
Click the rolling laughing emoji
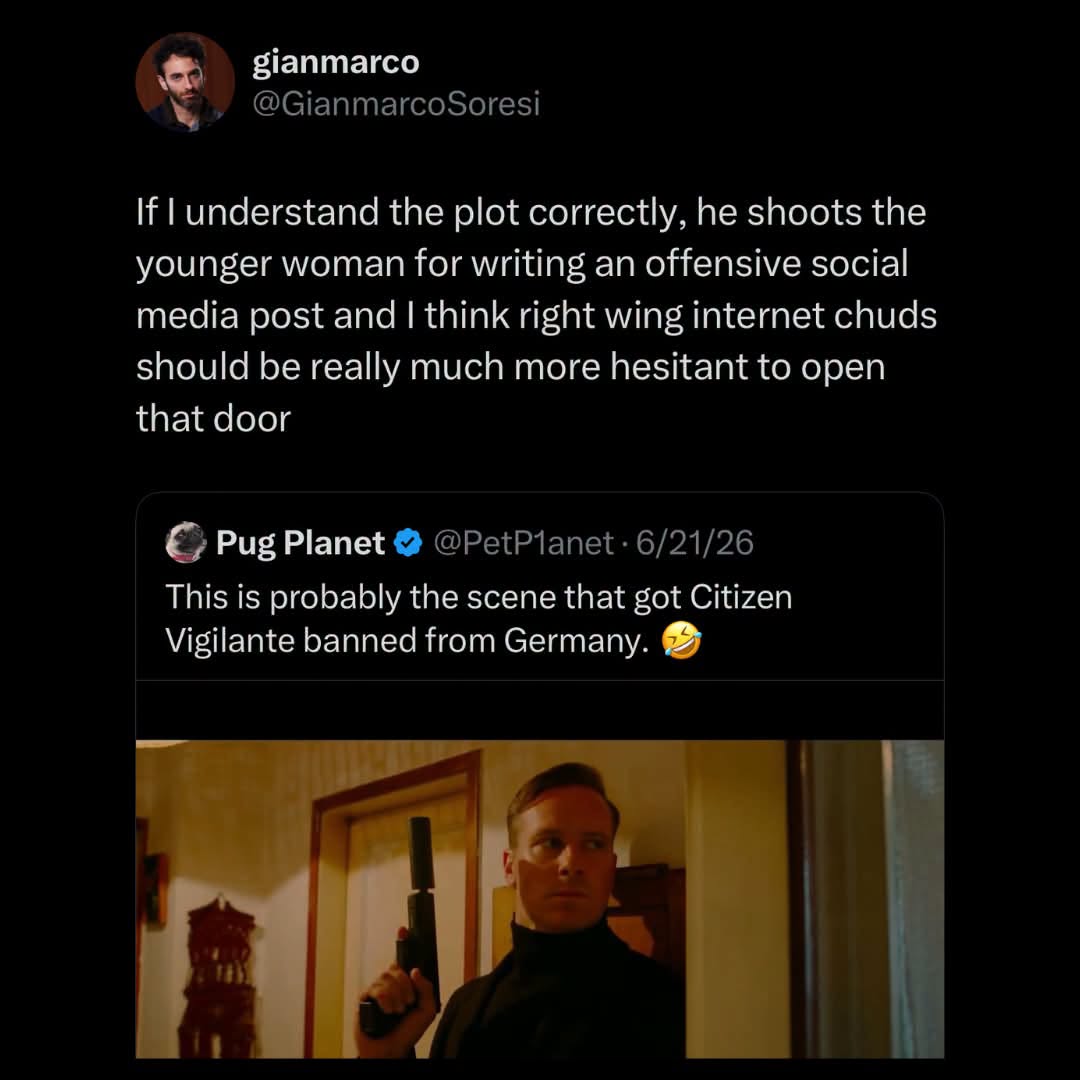point(681,640)
